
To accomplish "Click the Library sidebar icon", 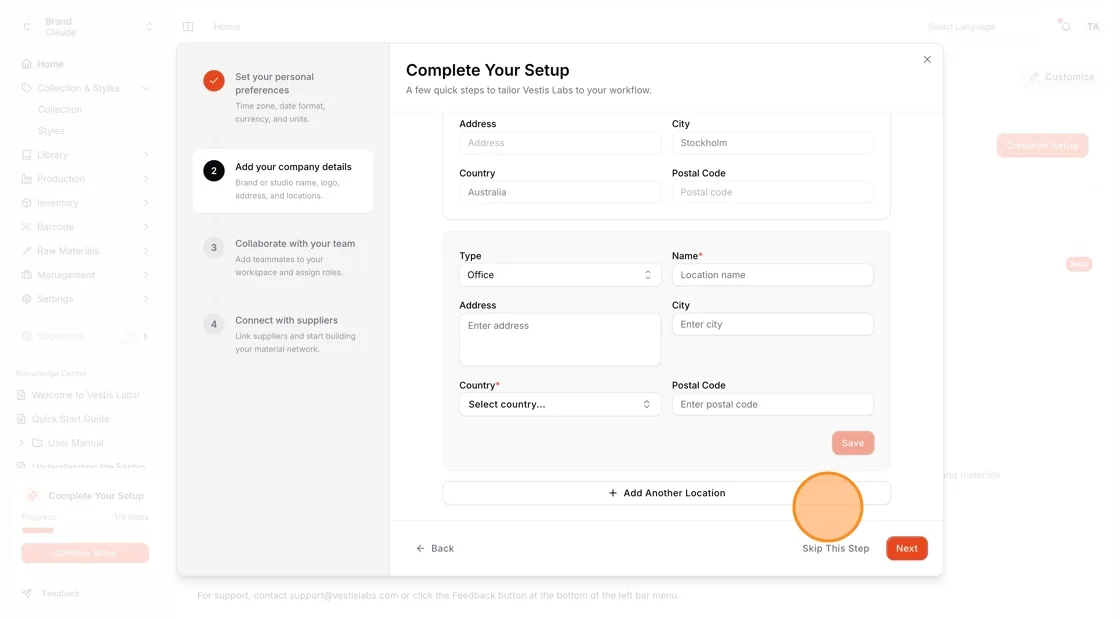I will click(26, 155).
